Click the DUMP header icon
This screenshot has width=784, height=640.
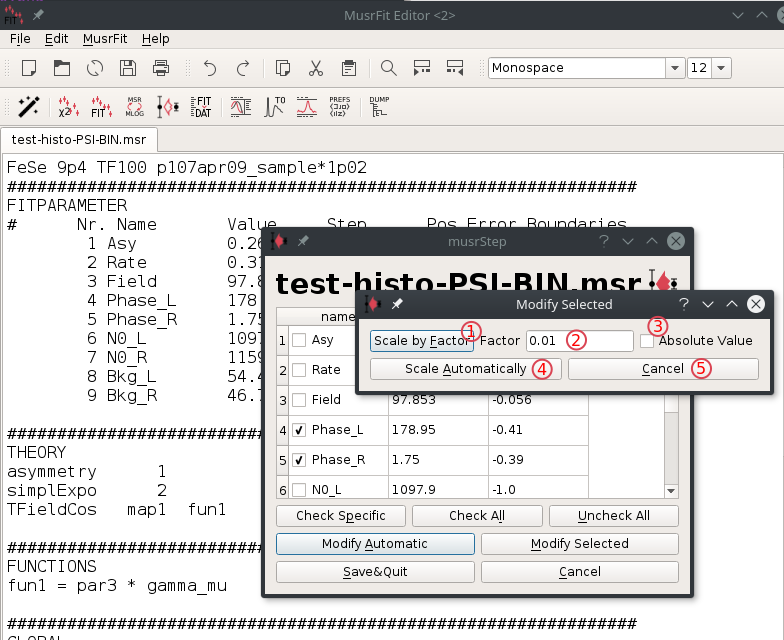click(379, 106)
